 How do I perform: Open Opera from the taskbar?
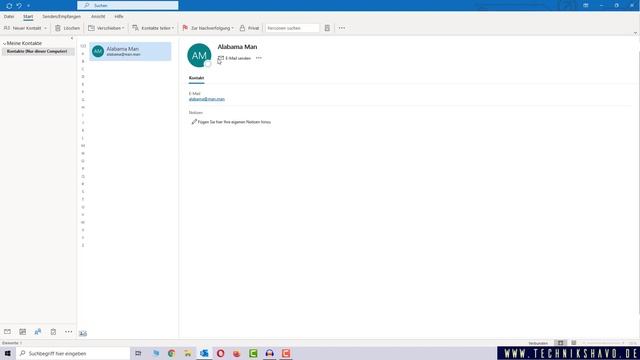coord(220,353)
